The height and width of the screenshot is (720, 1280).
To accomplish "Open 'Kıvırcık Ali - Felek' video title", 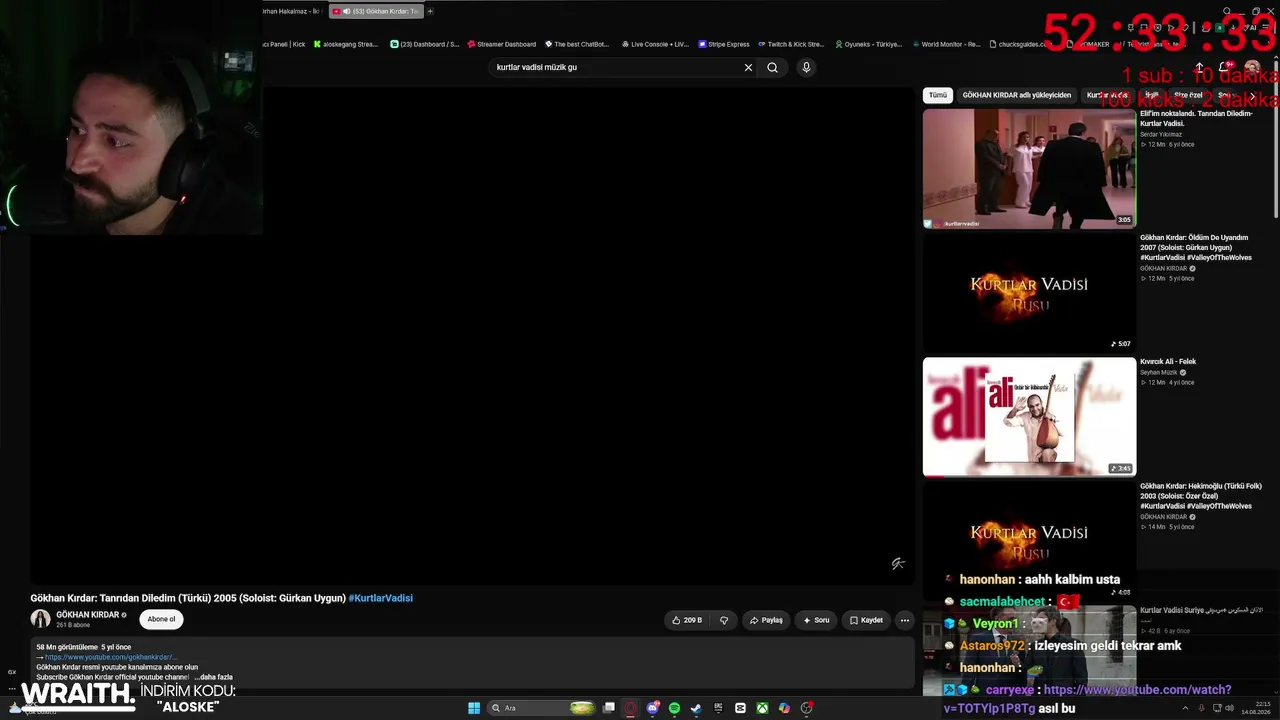I will (1168, 362).
